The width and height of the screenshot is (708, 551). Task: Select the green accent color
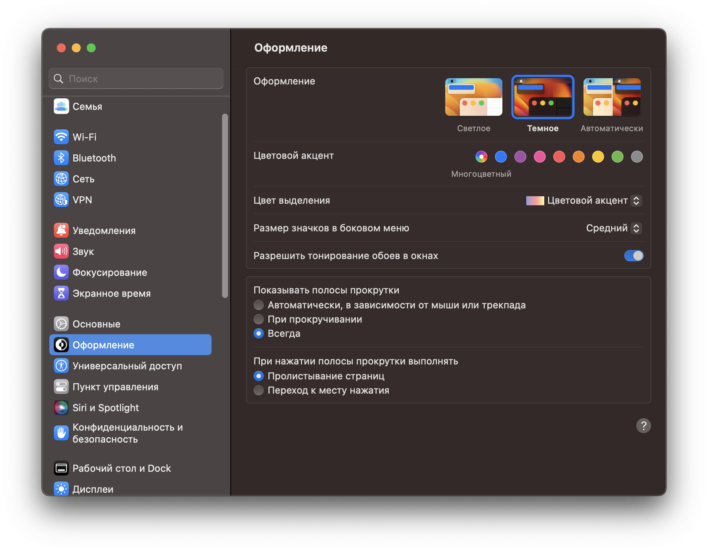[x=617, y=157]
